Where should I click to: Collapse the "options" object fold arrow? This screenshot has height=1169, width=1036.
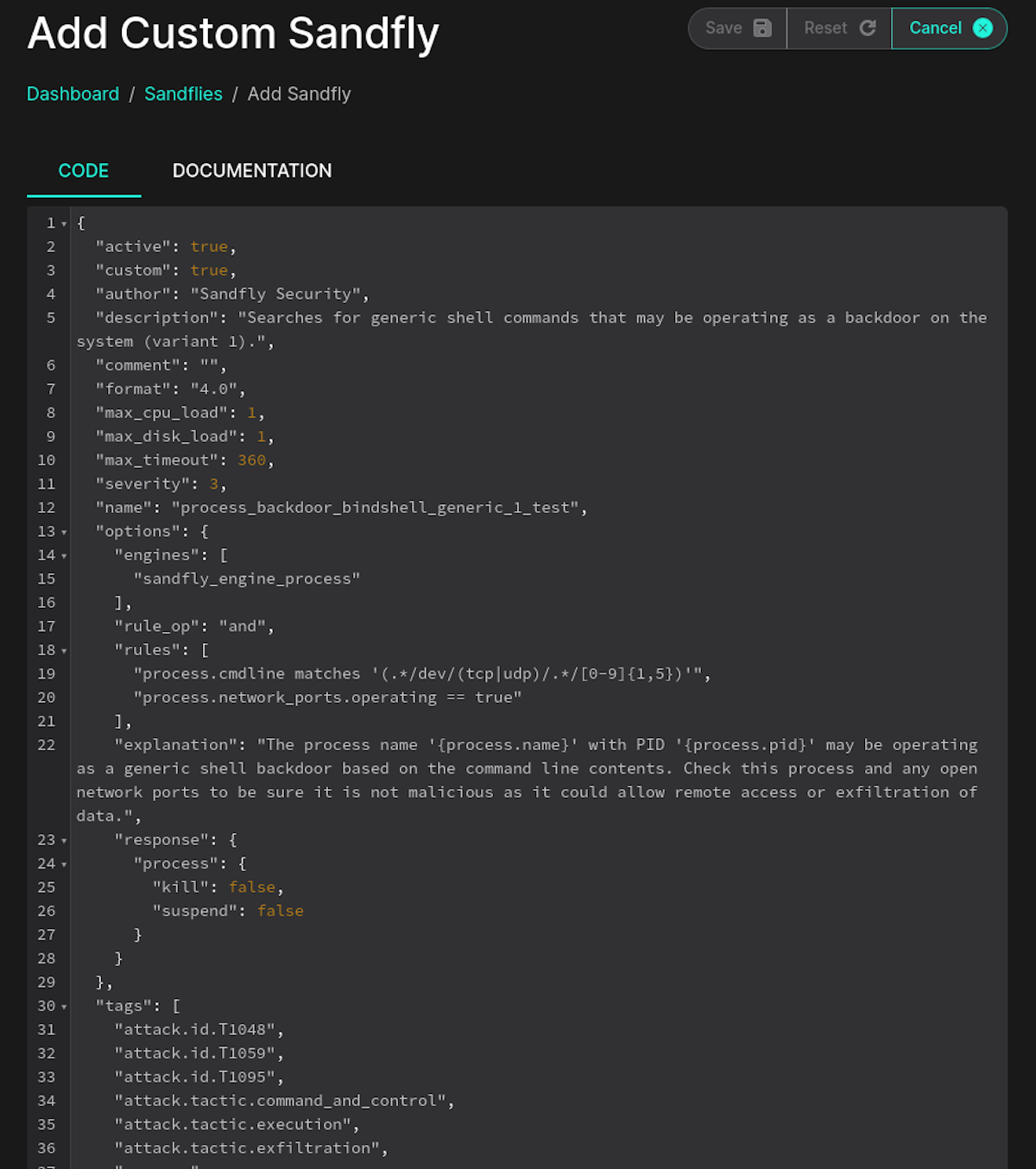(64, 532)
